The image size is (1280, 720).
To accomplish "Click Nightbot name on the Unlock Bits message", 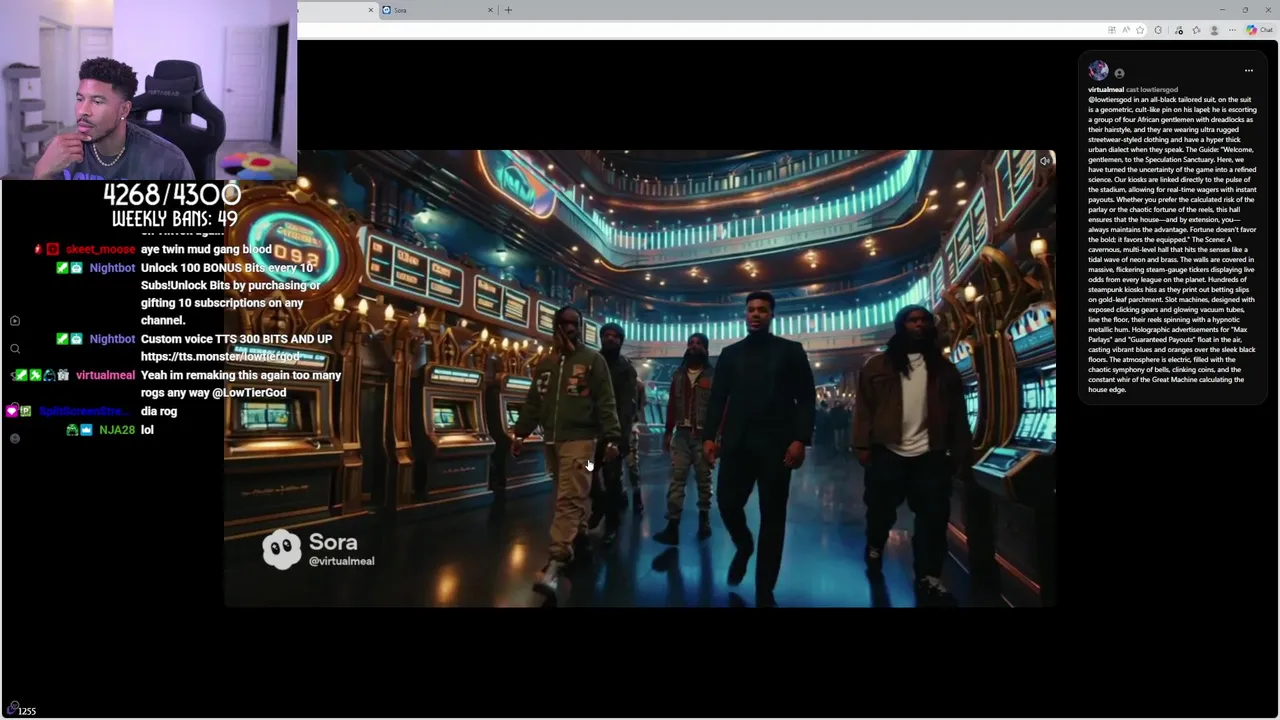I will pyautogui.click(x=112, y=268).
